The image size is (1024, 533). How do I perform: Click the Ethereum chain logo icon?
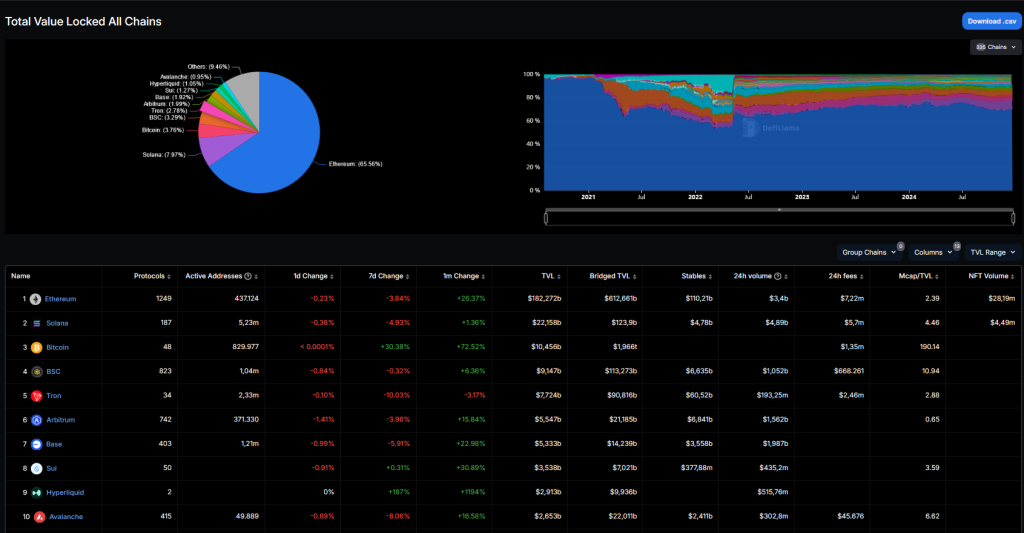pyautogui.click(x=35, y=299)
